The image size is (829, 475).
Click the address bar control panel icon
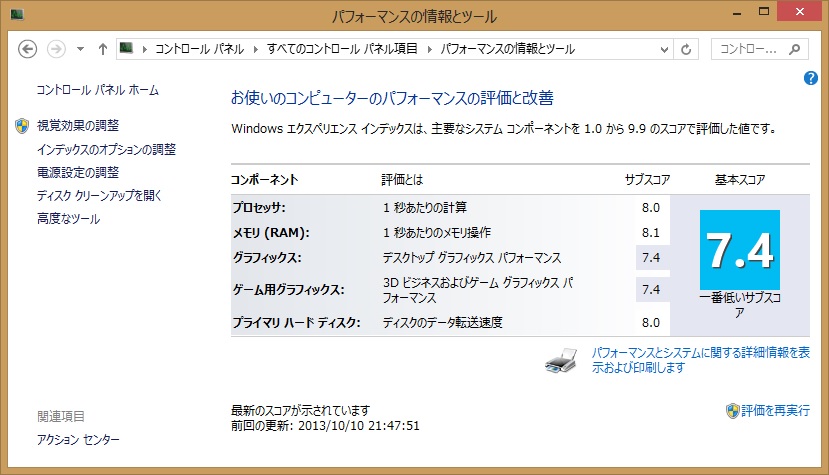126,49
